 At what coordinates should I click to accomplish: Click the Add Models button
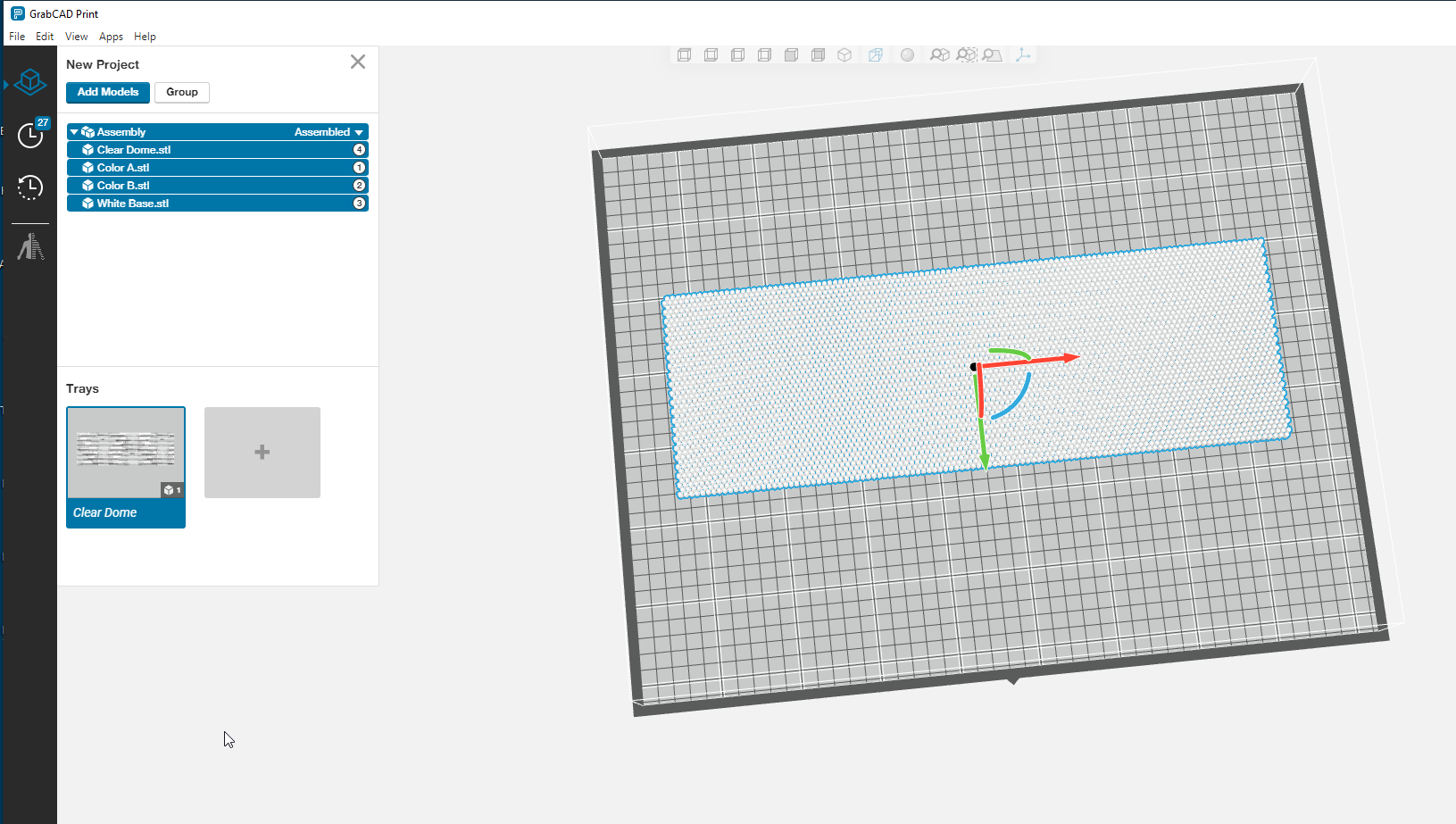tap(108, 92)
